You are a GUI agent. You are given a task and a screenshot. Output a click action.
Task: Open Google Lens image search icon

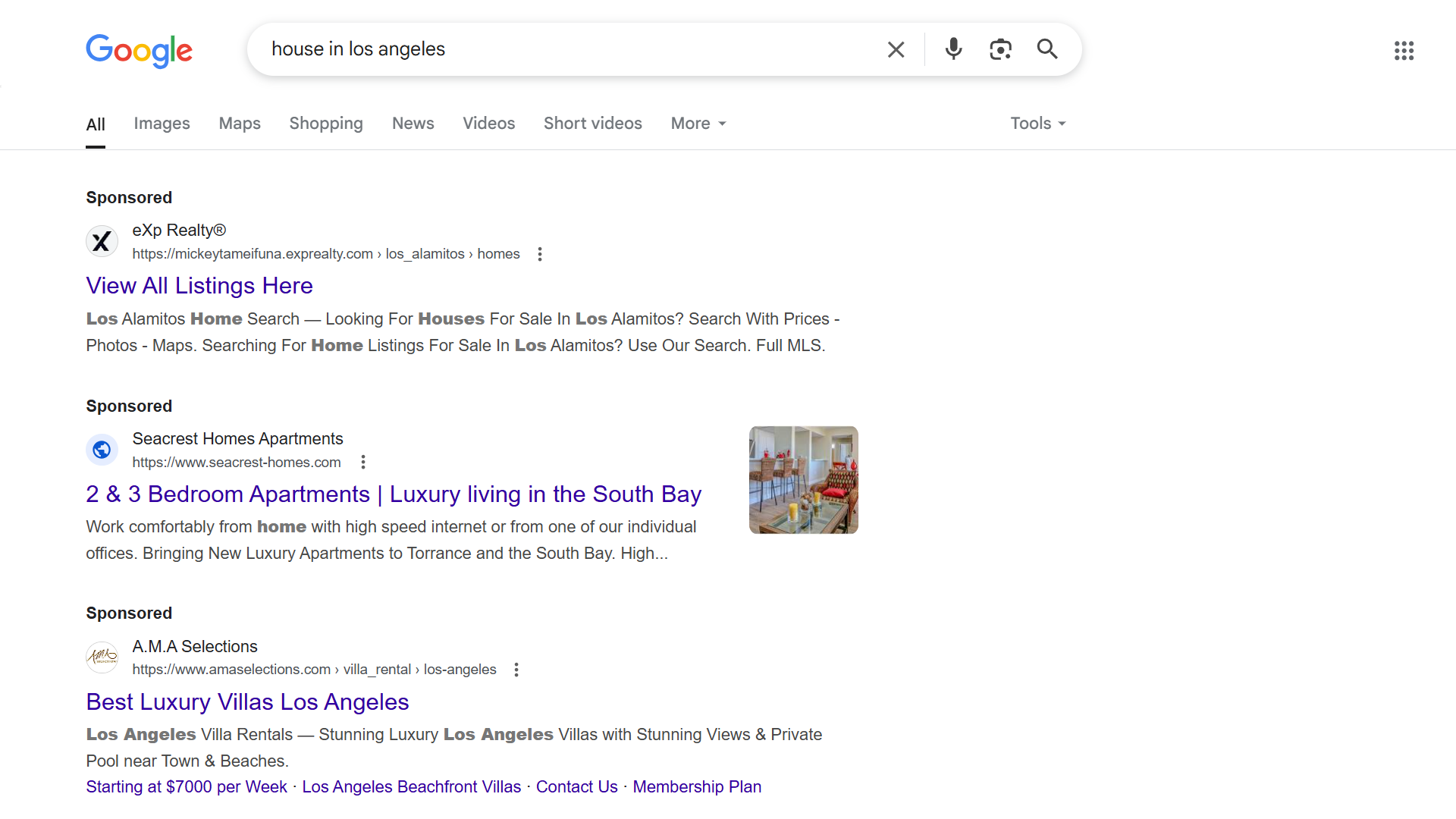coord(1000,49)
